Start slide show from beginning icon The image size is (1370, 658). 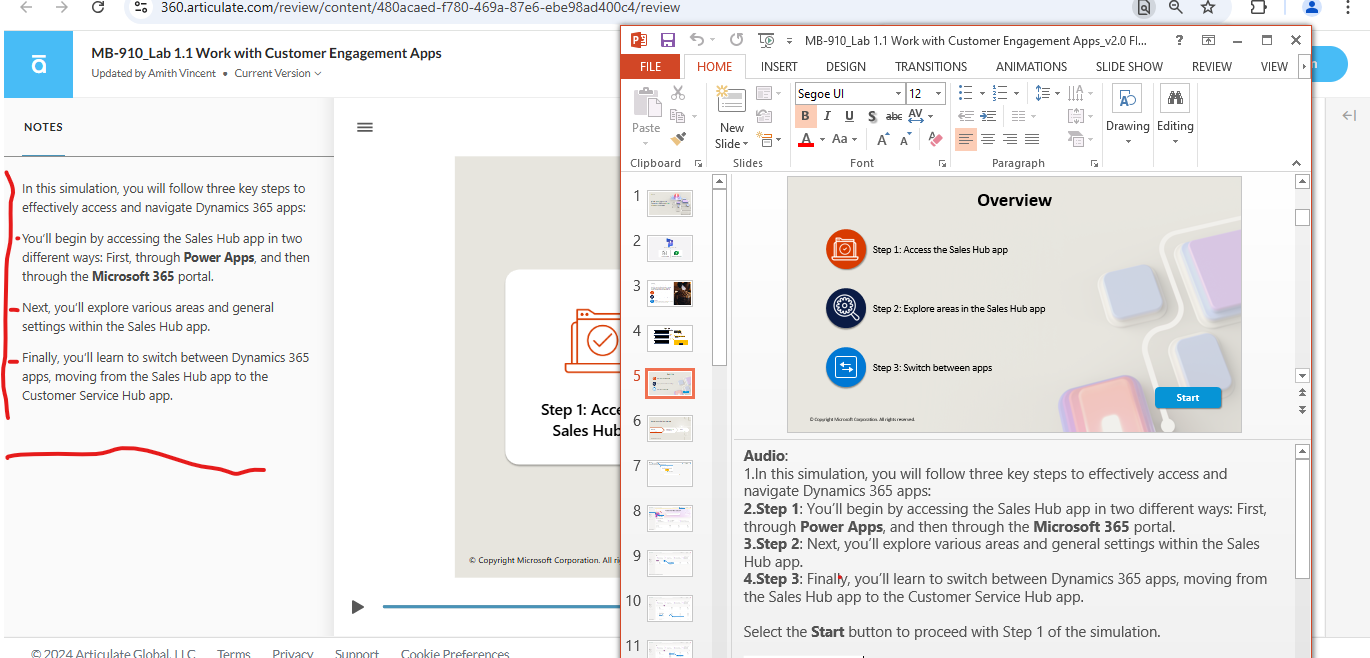click(767, 40)
